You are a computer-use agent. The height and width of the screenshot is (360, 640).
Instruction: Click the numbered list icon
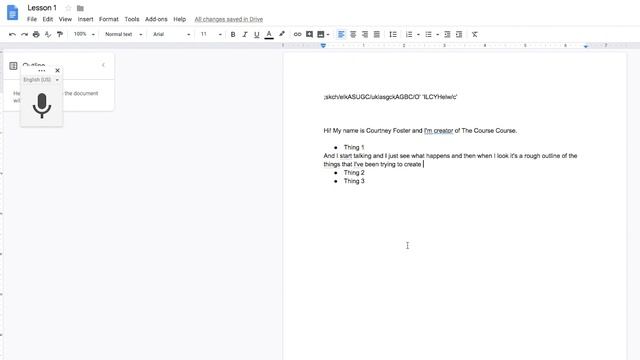coord(409,34)
